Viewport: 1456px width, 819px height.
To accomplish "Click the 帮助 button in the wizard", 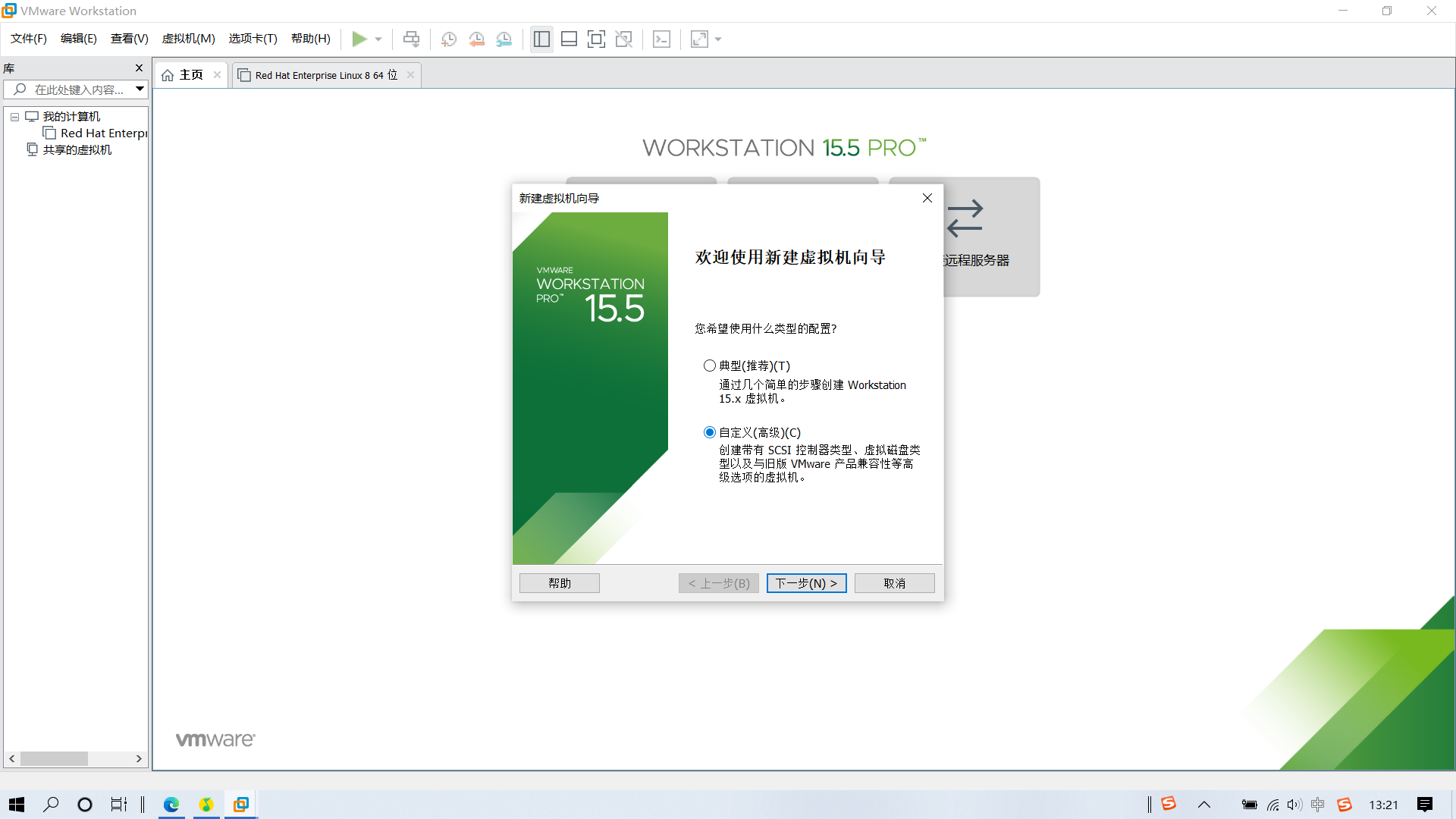I will click(559, 582).
